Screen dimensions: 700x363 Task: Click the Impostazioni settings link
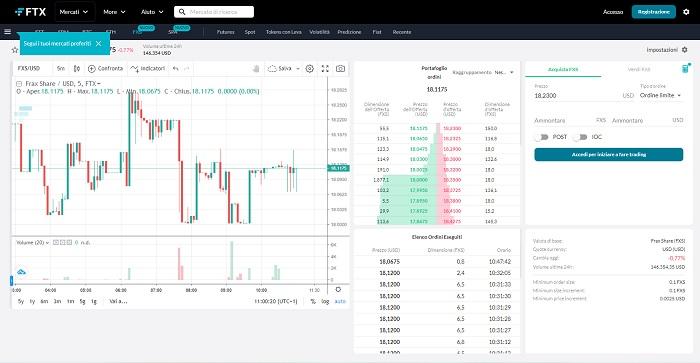662,50
